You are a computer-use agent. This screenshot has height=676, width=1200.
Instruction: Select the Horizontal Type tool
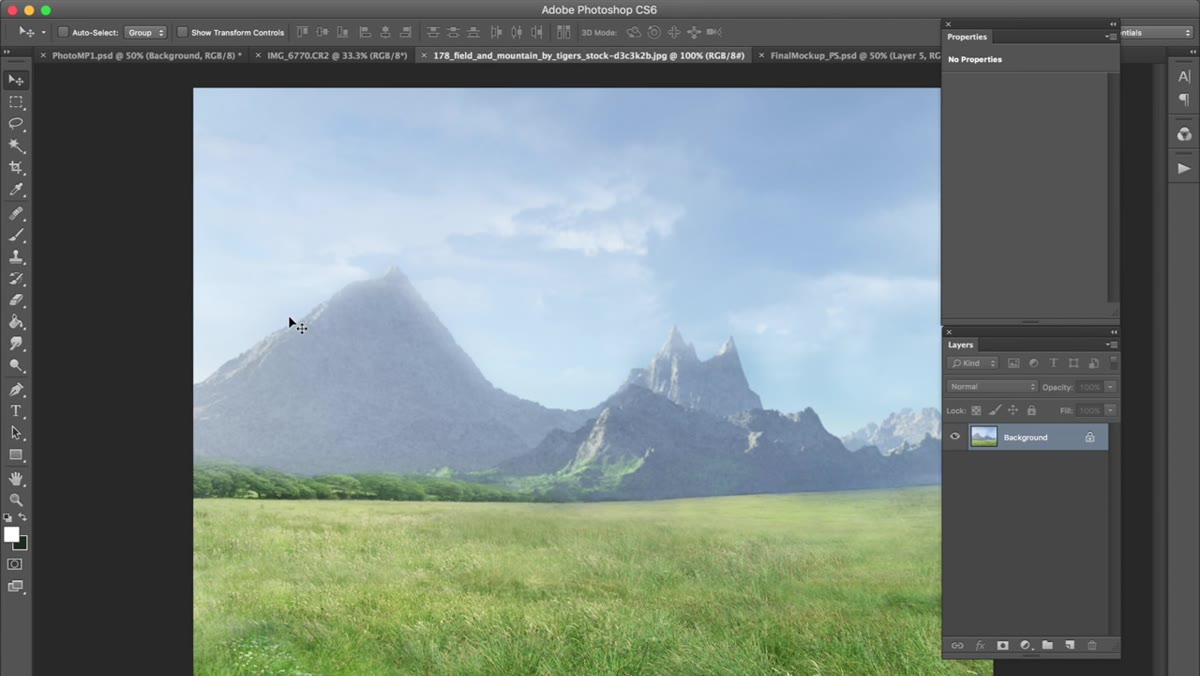16,411
